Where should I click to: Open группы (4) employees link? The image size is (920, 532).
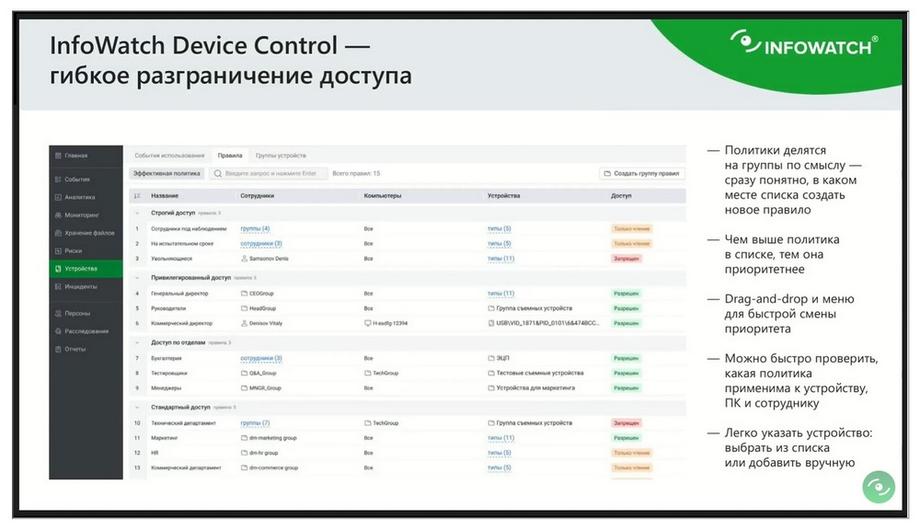255,229
